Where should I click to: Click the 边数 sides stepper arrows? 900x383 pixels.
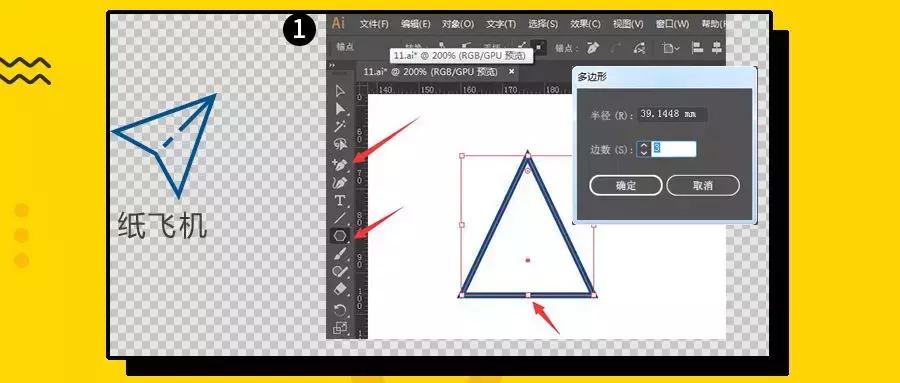644,149
